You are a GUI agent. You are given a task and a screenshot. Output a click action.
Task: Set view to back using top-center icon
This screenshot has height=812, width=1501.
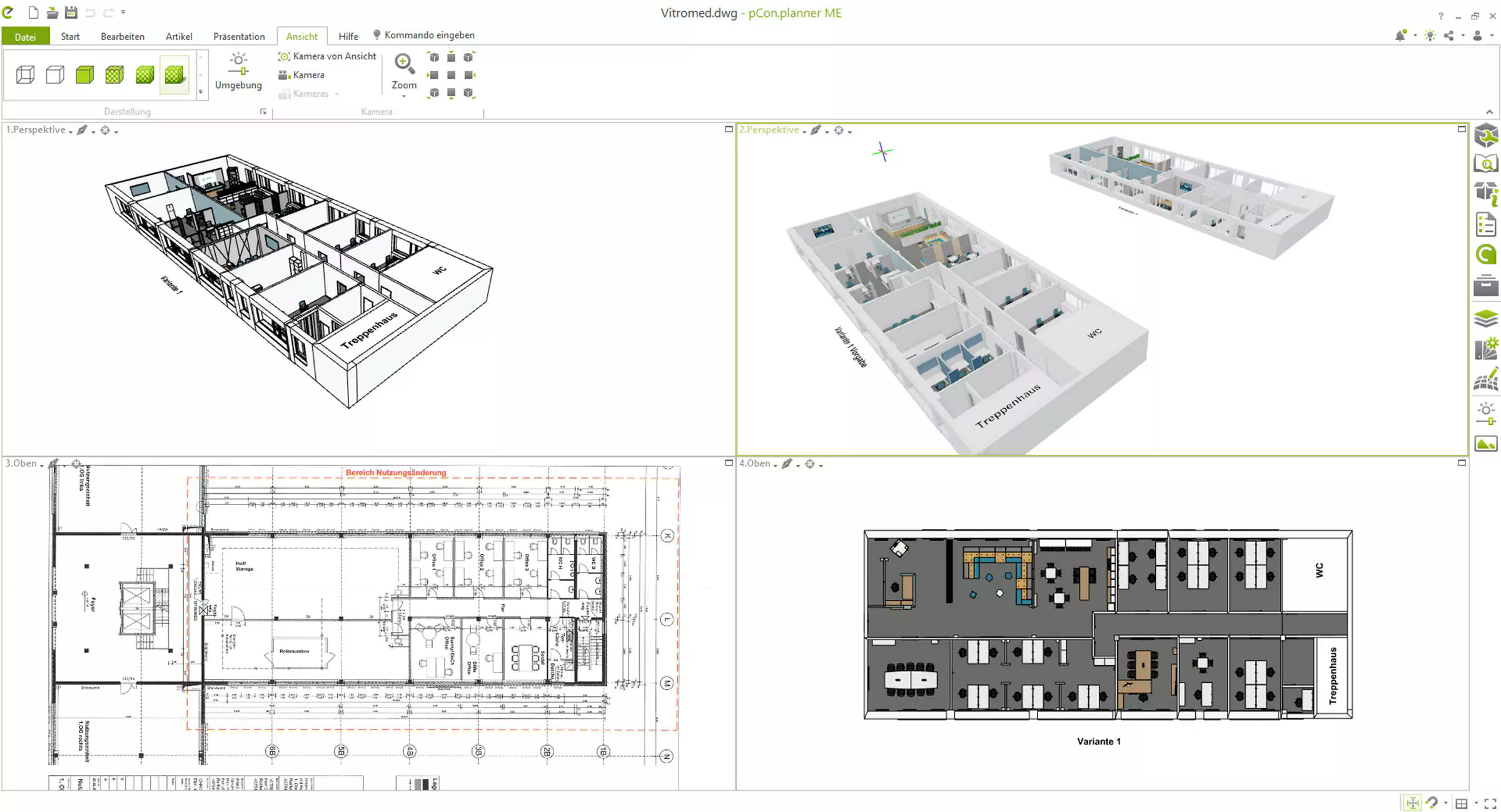[x=451, y=58]
